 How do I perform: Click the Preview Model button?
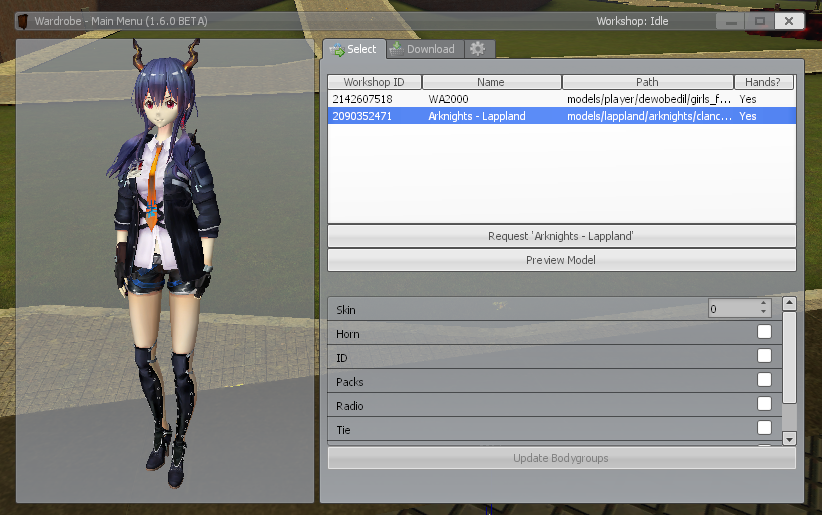point(561,260)
